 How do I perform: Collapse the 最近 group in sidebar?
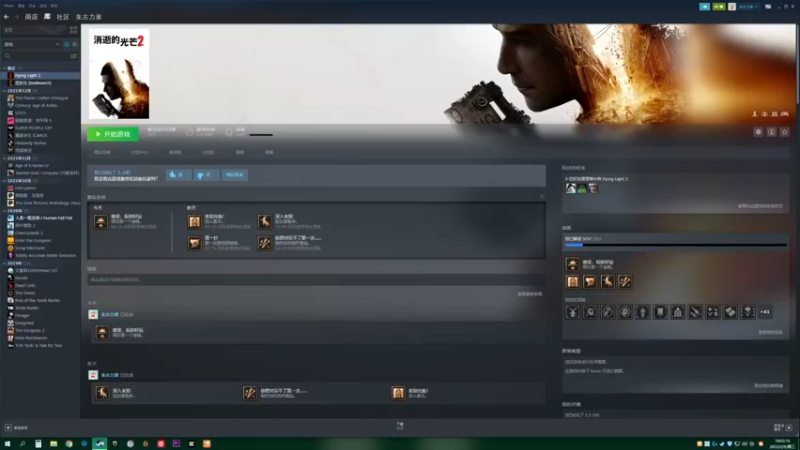point(4,68)
